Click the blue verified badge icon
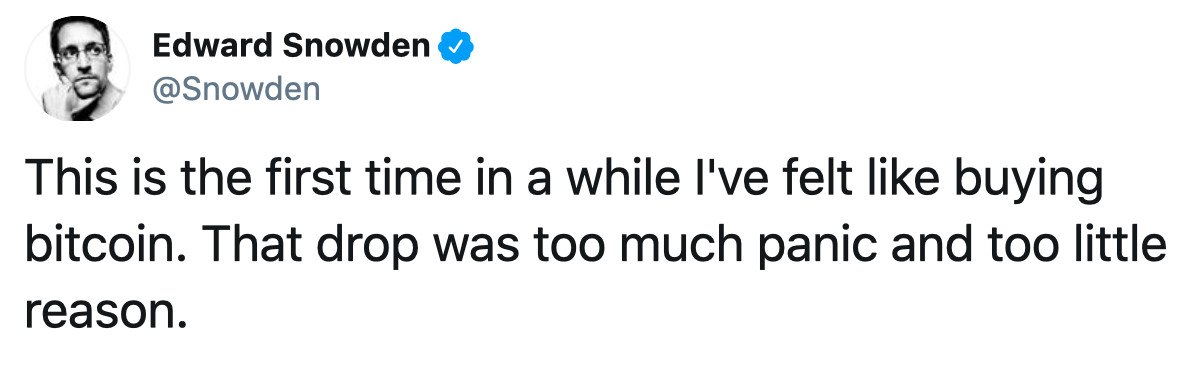Viewport: 1204px width, 365px height. point(457,46)
